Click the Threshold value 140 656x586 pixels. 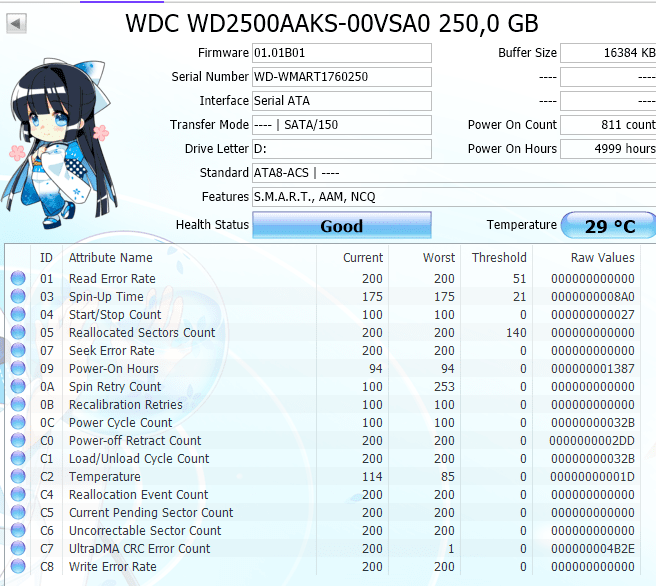[516, 333]
